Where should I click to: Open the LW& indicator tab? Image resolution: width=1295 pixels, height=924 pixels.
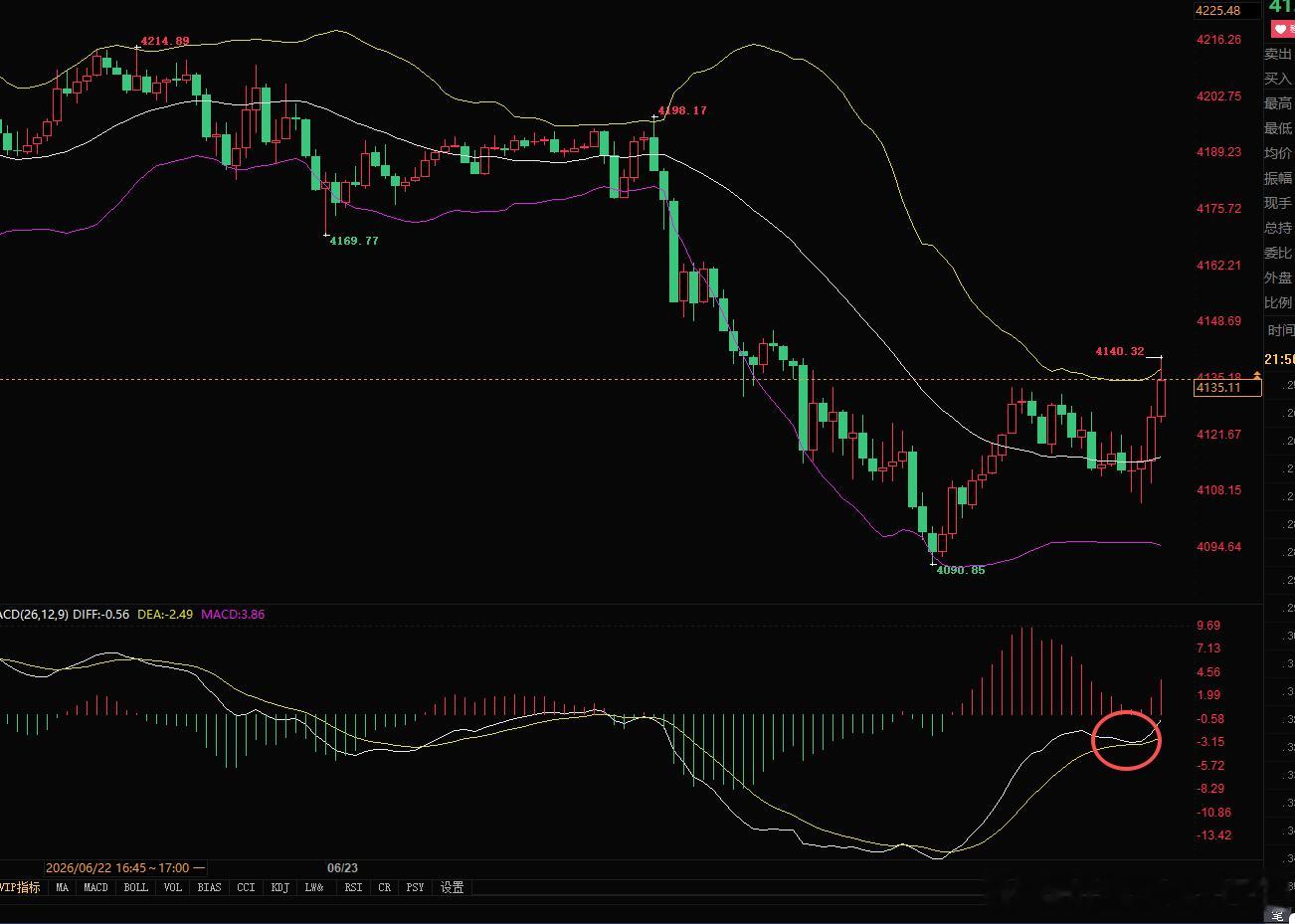pyautogui.click(x=314, y=887)
